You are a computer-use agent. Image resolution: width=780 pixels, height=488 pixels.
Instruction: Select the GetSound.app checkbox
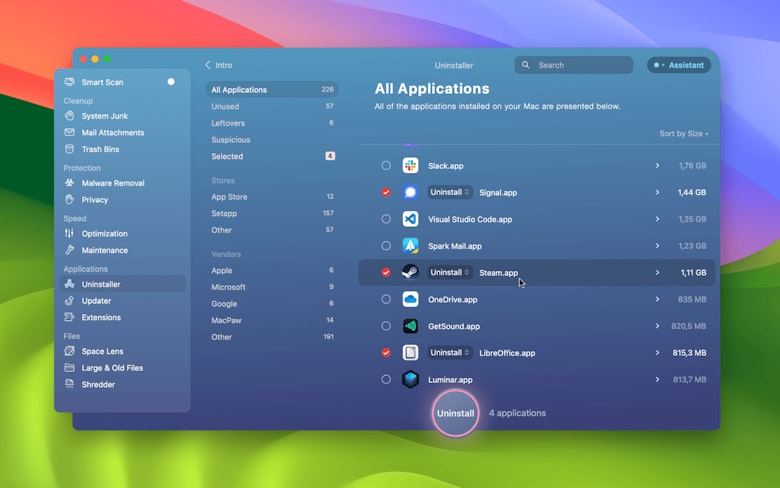(x=386, y=326)
